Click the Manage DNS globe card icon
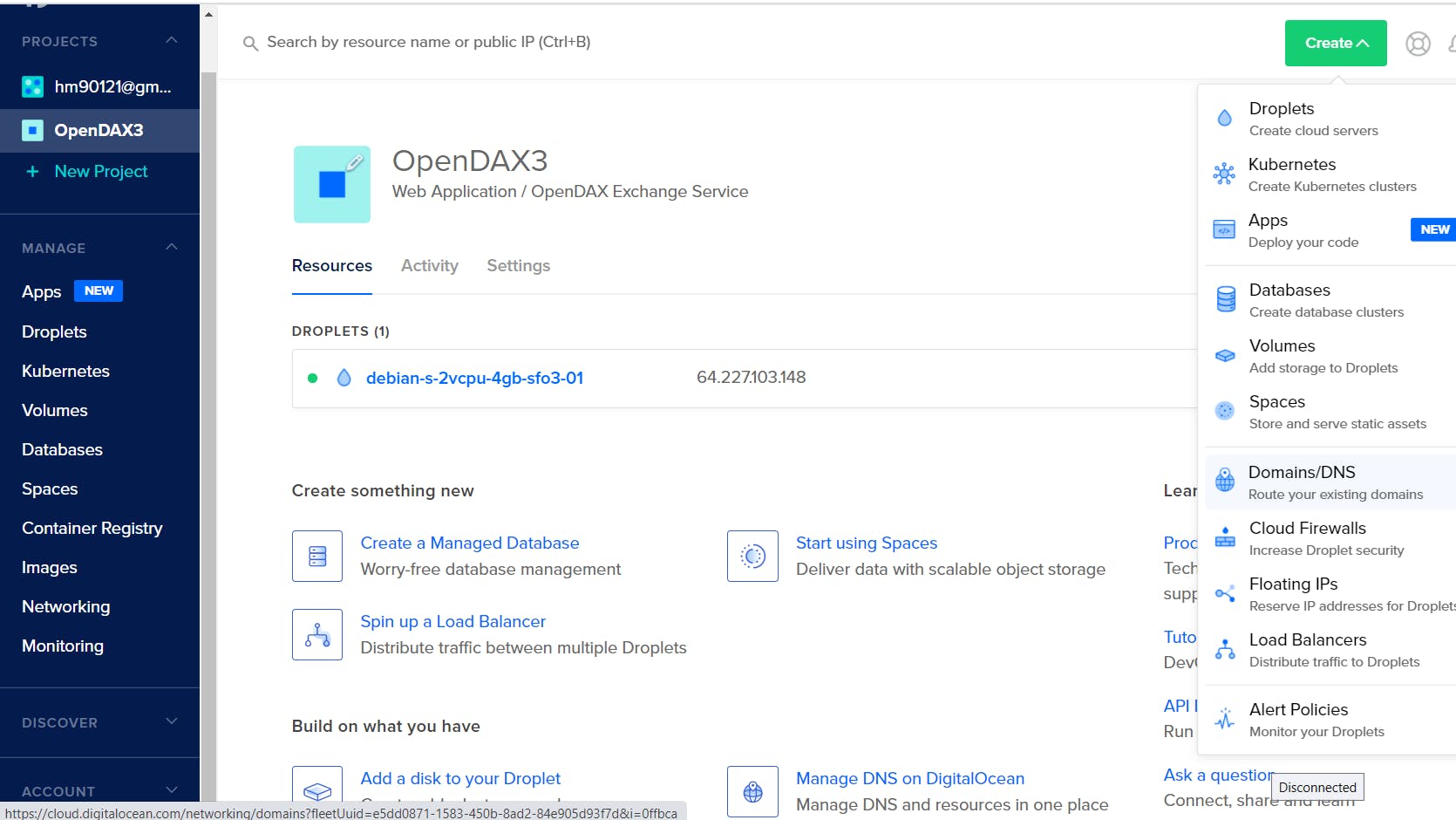The height and width of the screenshot is (820, 1456). (752, 791)
